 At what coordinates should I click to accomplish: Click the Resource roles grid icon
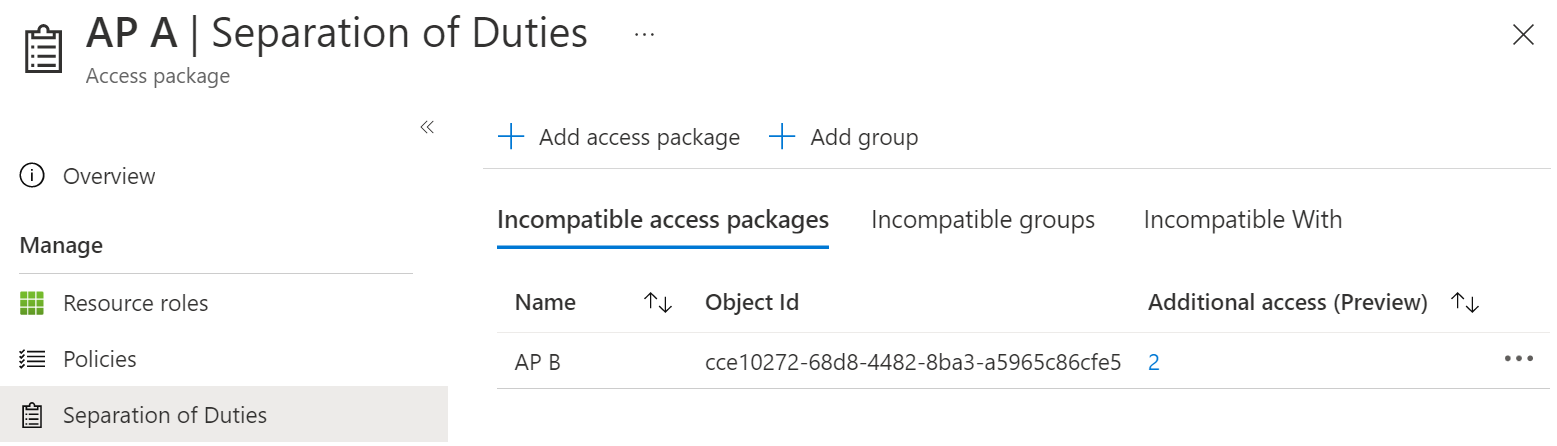[32, 303]
